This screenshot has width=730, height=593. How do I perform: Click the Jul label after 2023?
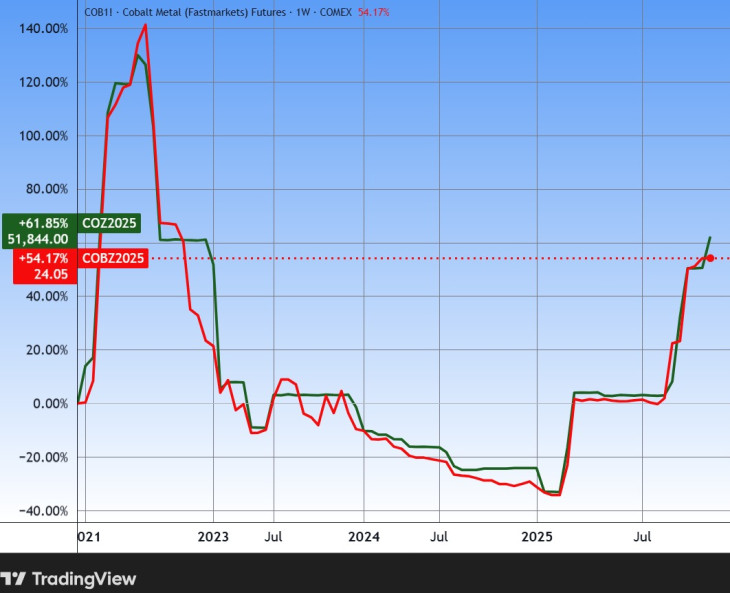pos(274,537)
